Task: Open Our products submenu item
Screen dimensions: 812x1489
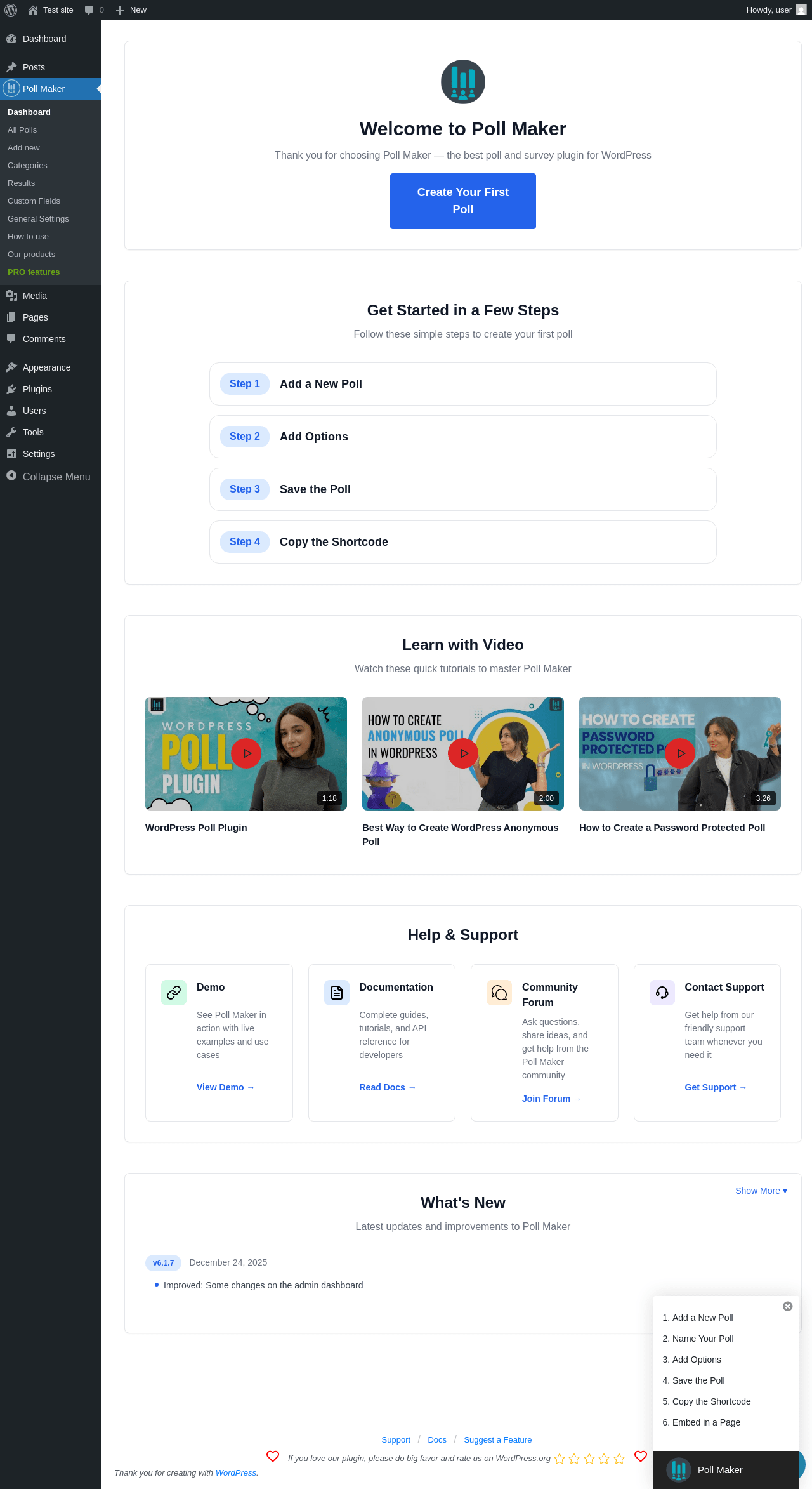Action: click(51, 255)
